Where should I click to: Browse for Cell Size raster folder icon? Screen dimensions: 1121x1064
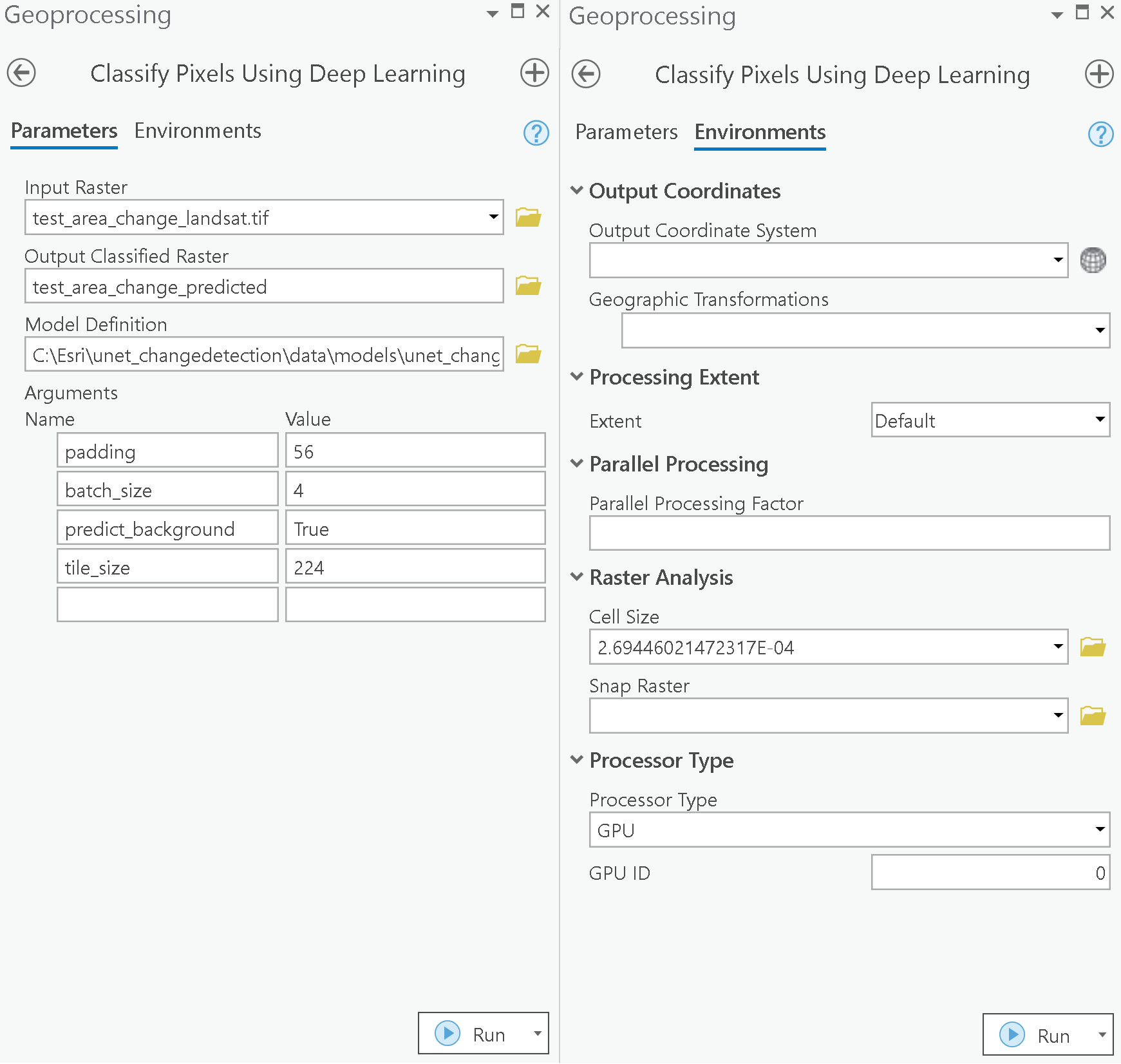coord(1093,647)
